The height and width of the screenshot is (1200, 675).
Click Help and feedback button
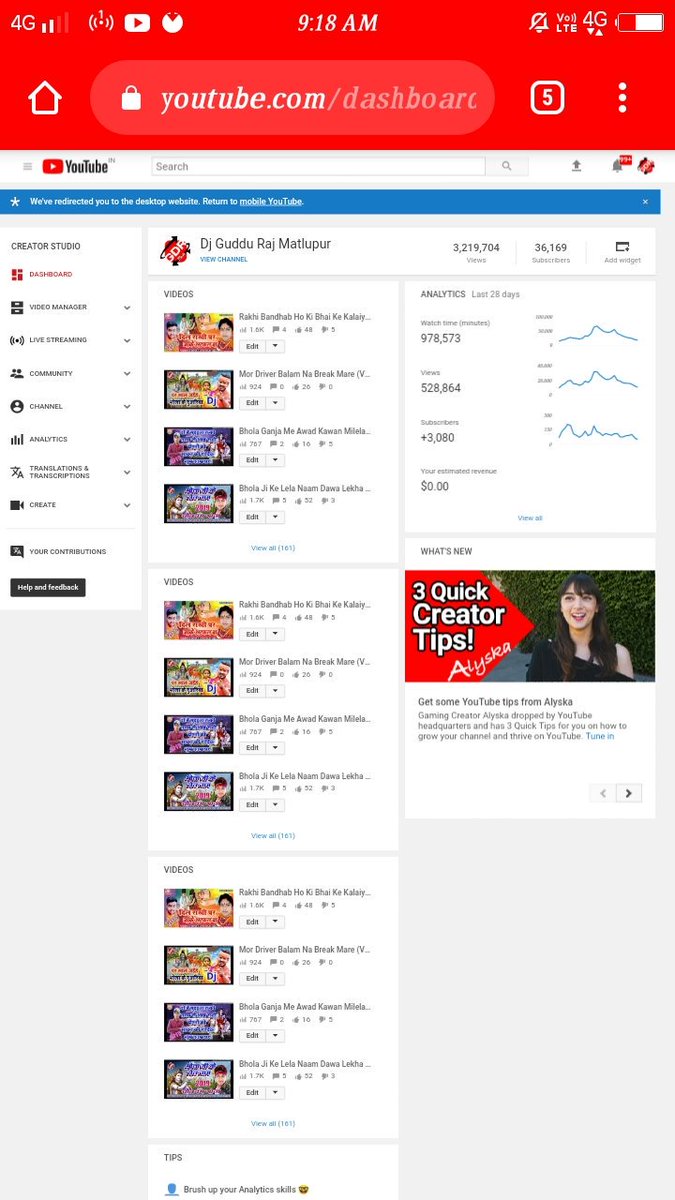[x=48, y=587]
